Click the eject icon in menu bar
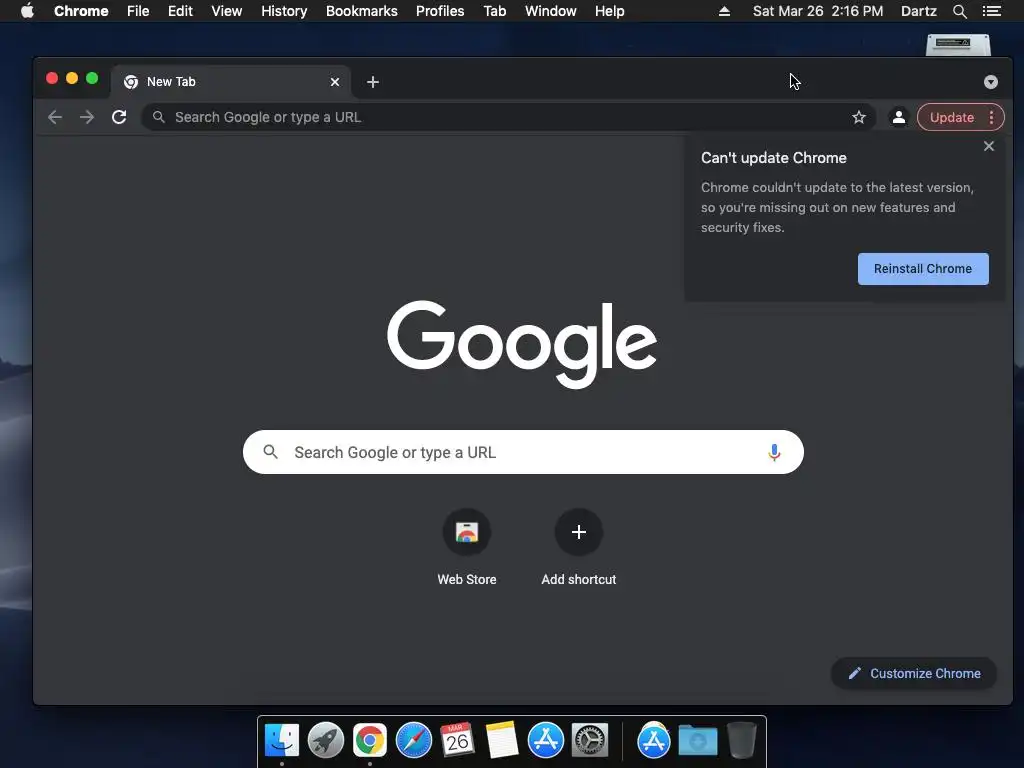Image resolution: width=1024 pixels, height=768 pixels. click(724, 11)
